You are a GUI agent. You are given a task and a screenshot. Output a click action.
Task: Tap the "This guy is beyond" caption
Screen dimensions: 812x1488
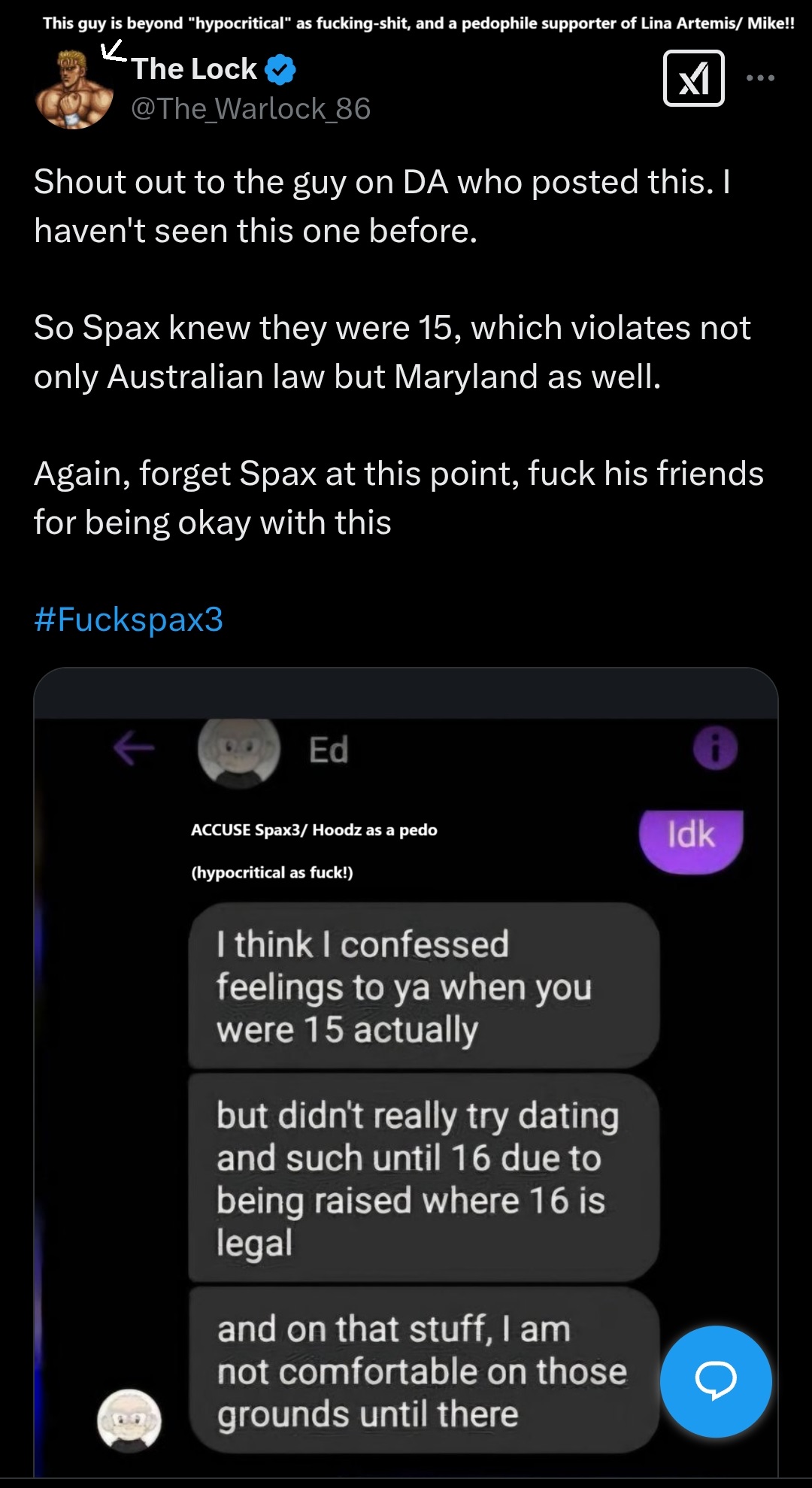(x=418, y=23)
